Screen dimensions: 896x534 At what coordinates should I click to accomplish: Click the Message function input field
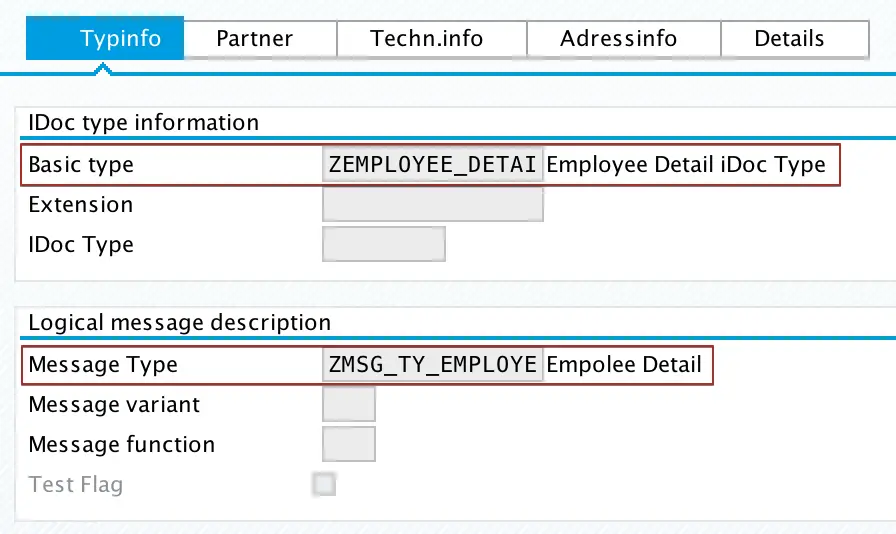coord(349,444)
